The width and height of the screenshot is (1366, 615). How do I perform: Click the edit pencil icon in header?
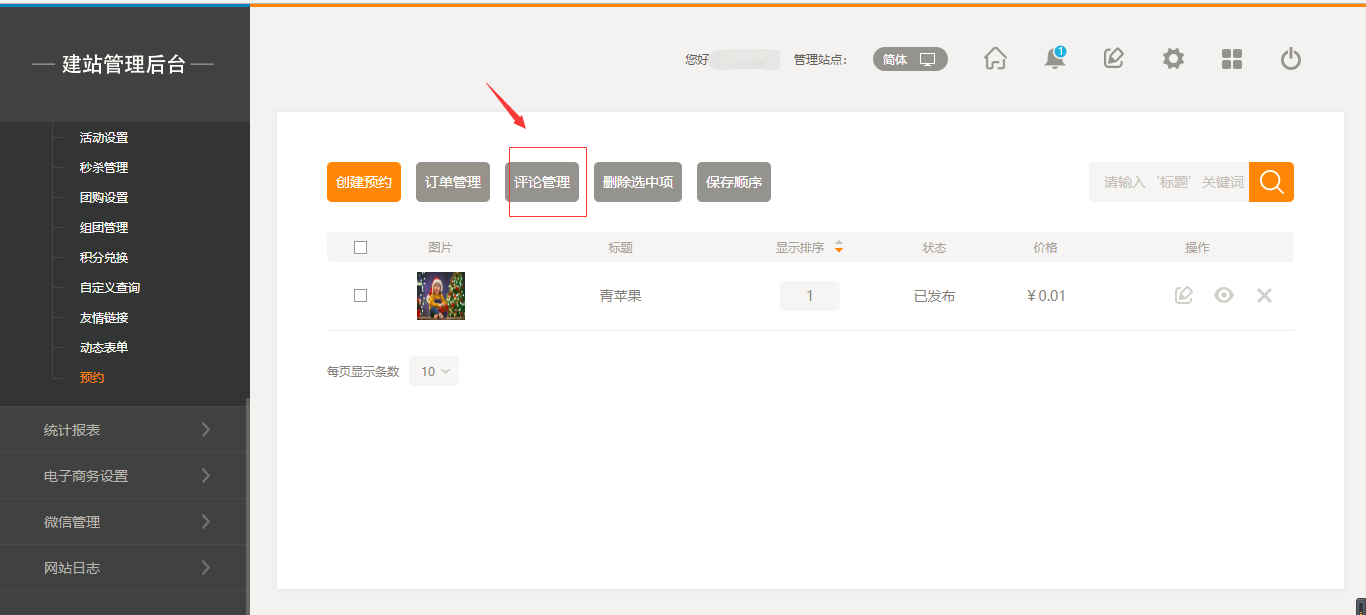tap(1113, 59)
